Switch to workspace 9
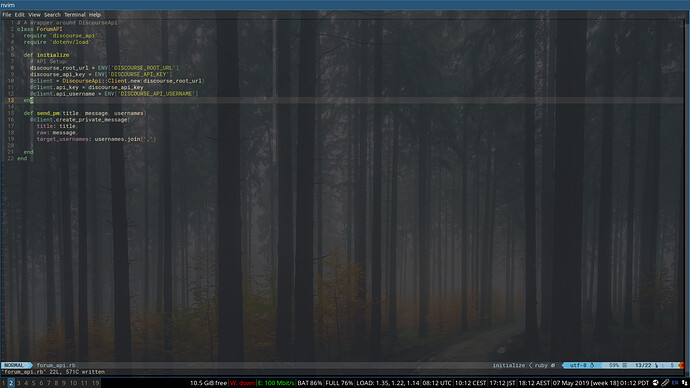Image resolution: width=690 pixels, height=388 pixels. [x=64, y=383]
